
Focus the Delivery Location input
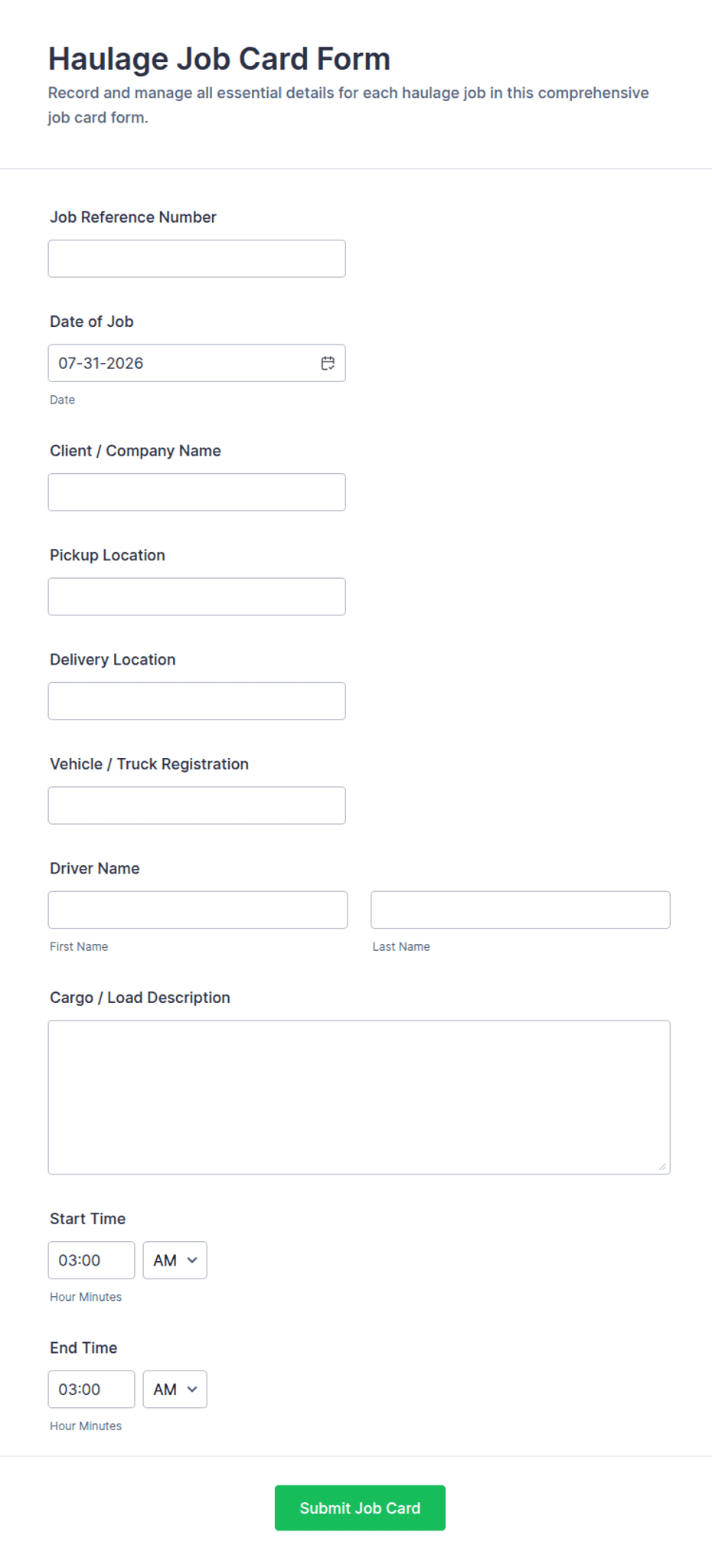click(x=197, y=701)
